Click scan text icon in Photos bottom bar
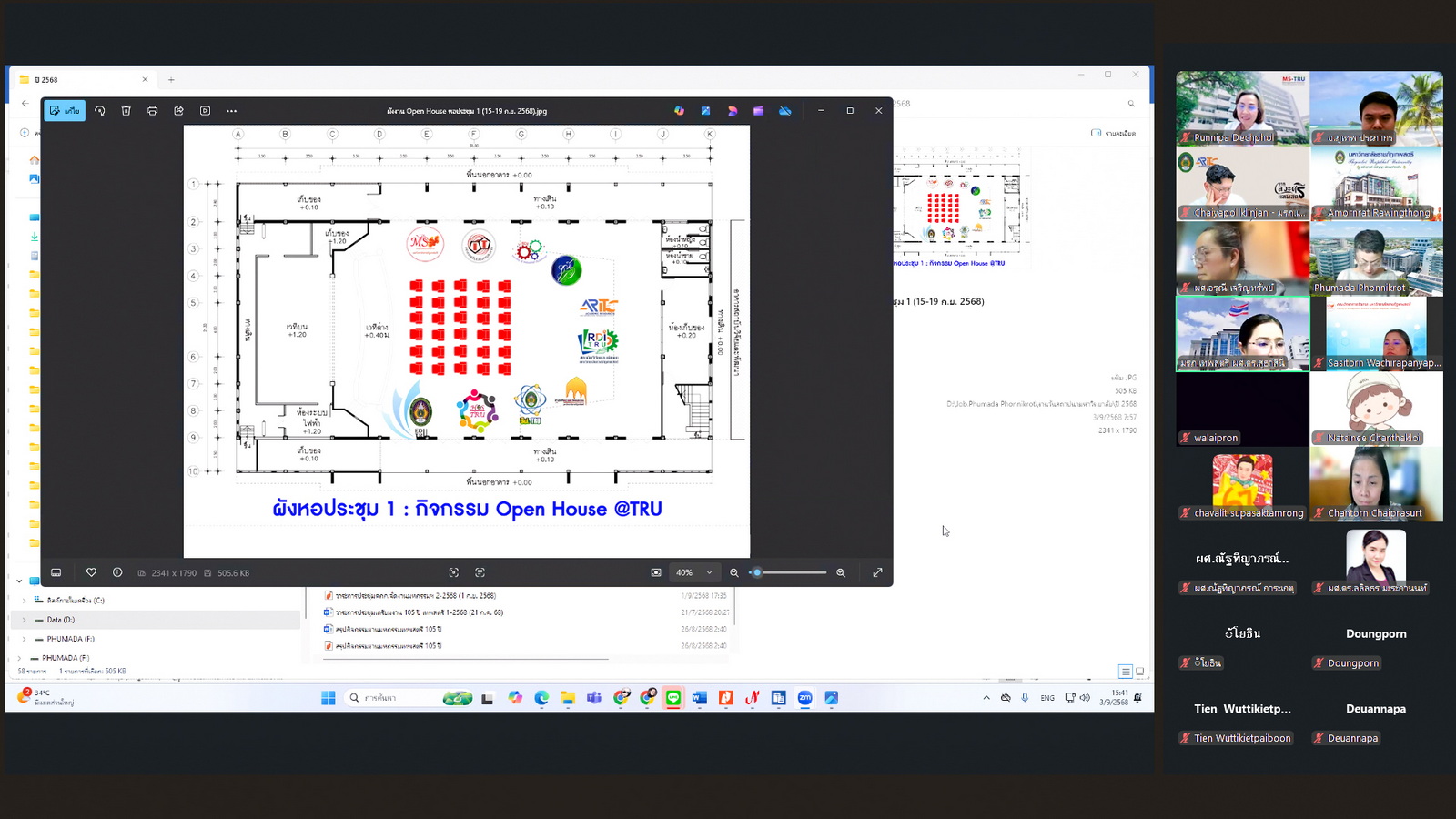Viewport: 1456px width, 819px height. [480, 572]
